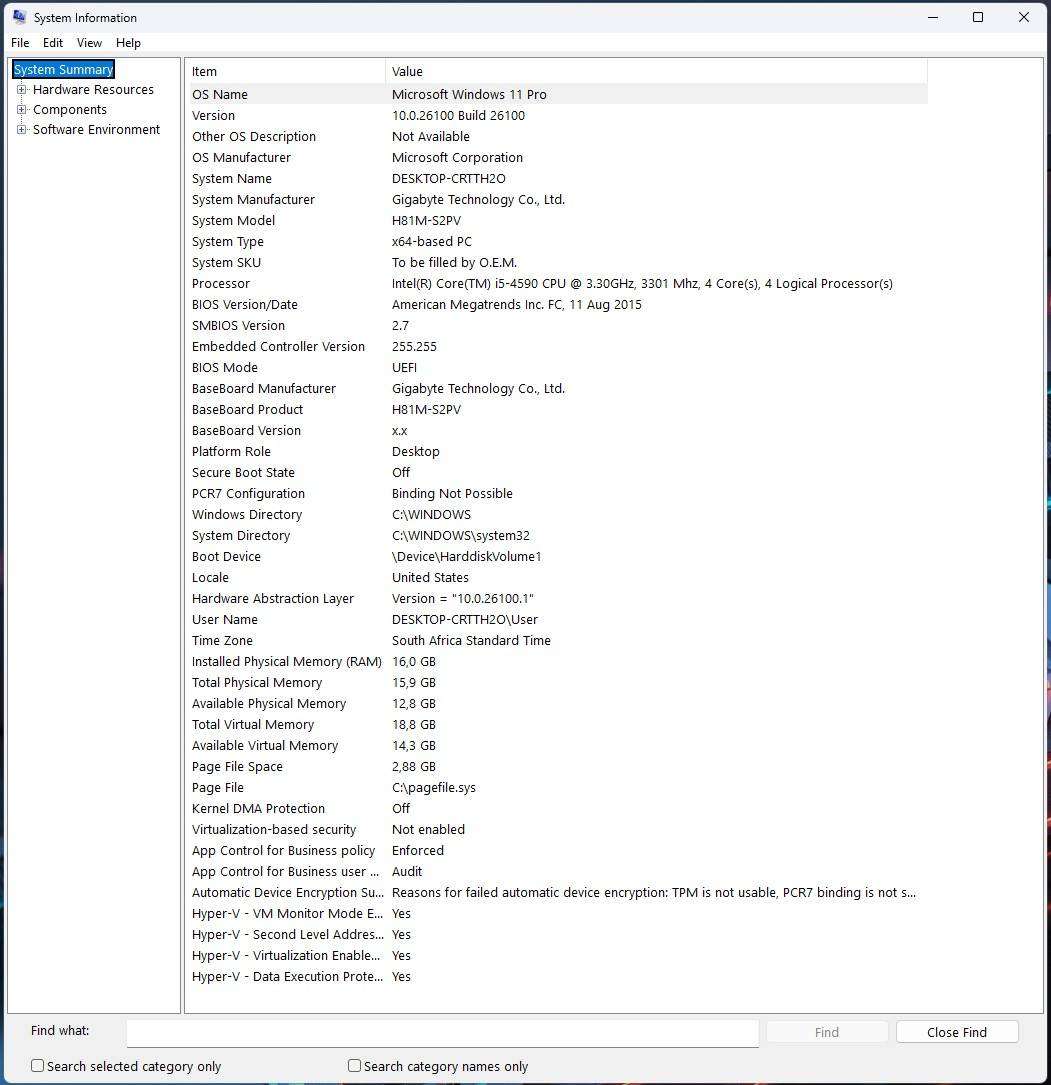Screen dimensions: 1051x1085
Task: Open the View menu
Action: 89,42
